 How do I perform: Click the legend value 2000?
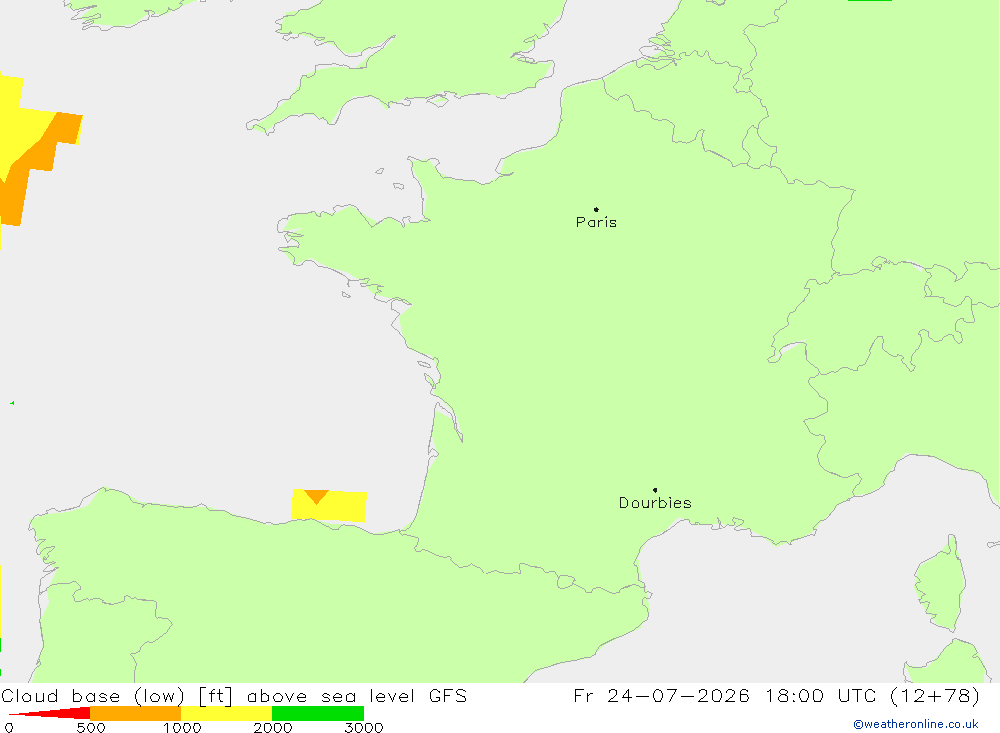273,727
